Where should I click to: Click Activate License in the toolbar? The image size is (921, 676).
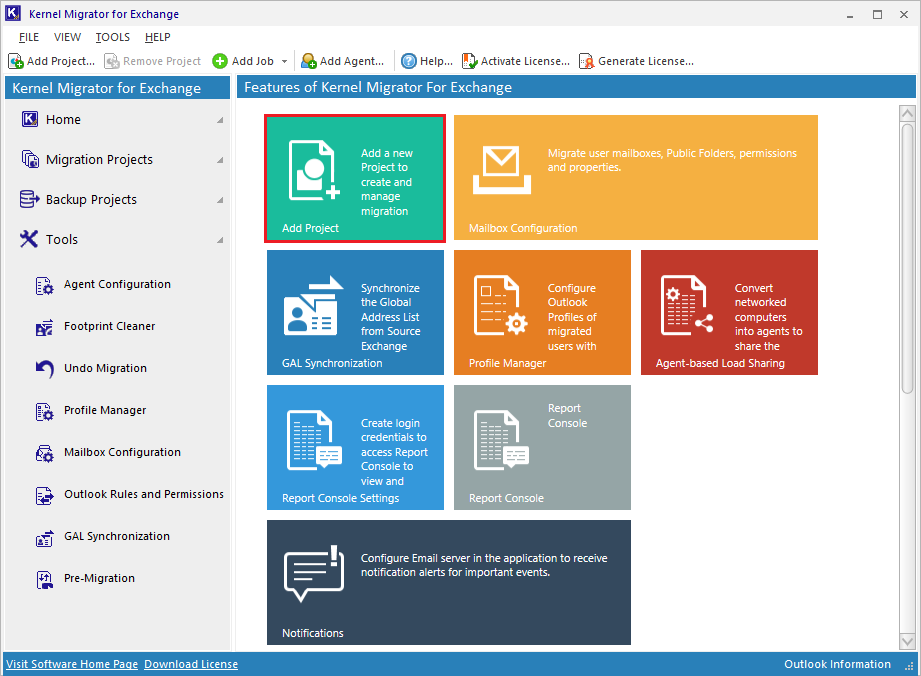tap(516, 61)
